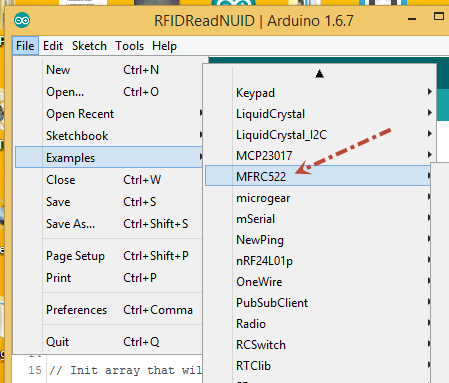Open the Edit menu
The height and width of the screenshot is (383, 449).
pyautogui.click(x=53, y=46)
